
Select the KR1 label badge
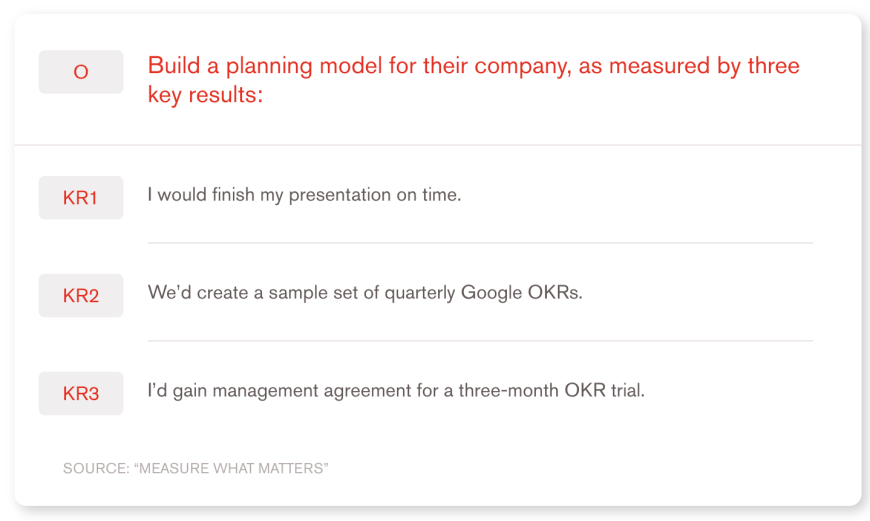(x=81, y=198)
